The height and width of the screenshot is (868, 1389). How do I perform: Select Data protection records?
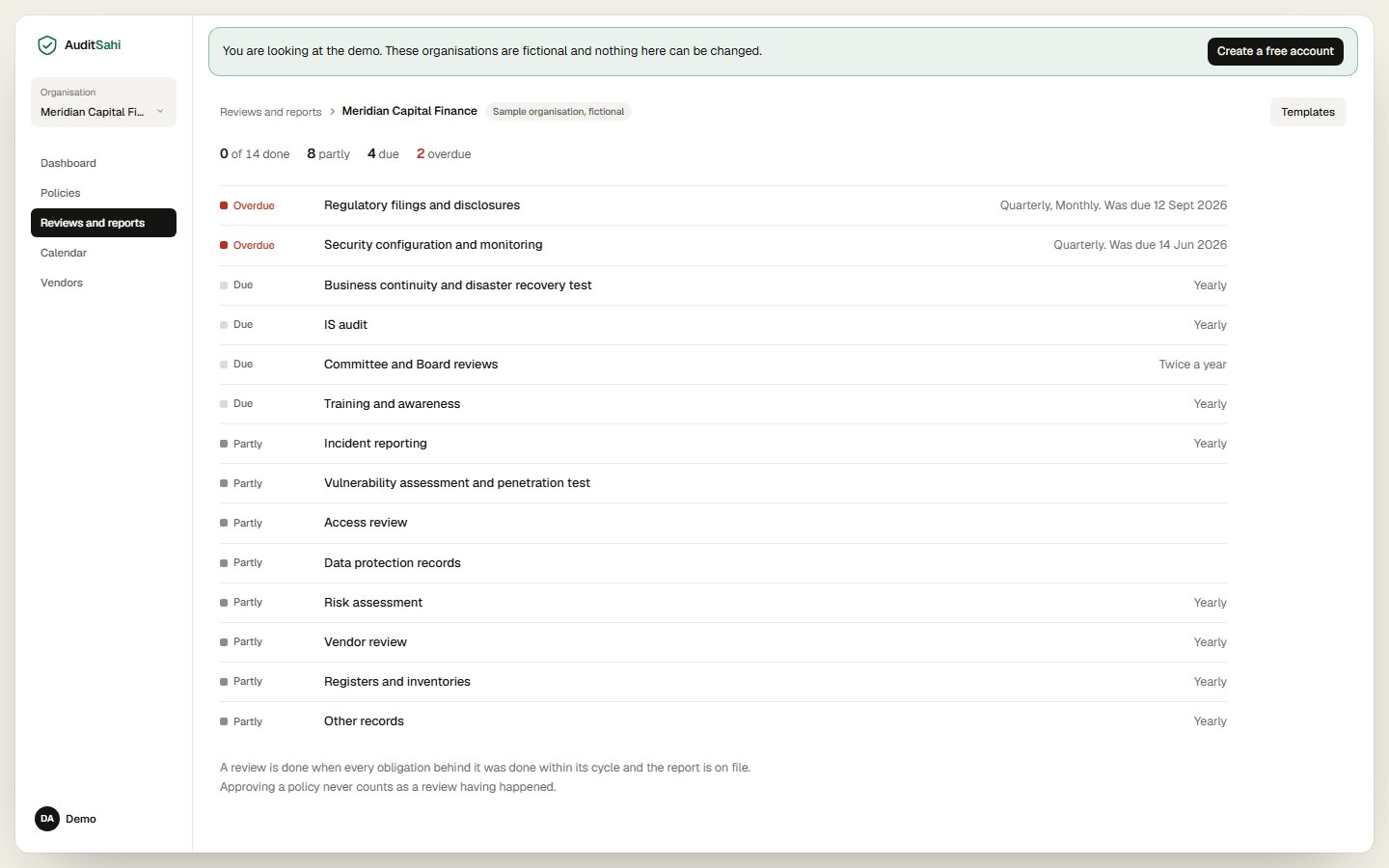[x=723, y=563]
